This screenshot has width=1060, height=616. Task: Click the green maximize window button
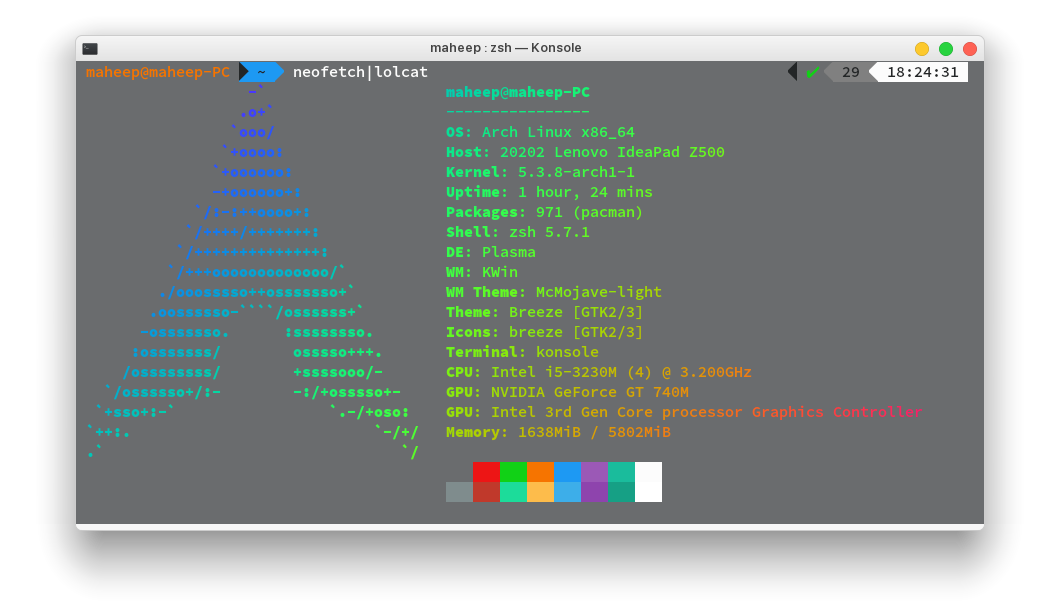pos(946,49)
